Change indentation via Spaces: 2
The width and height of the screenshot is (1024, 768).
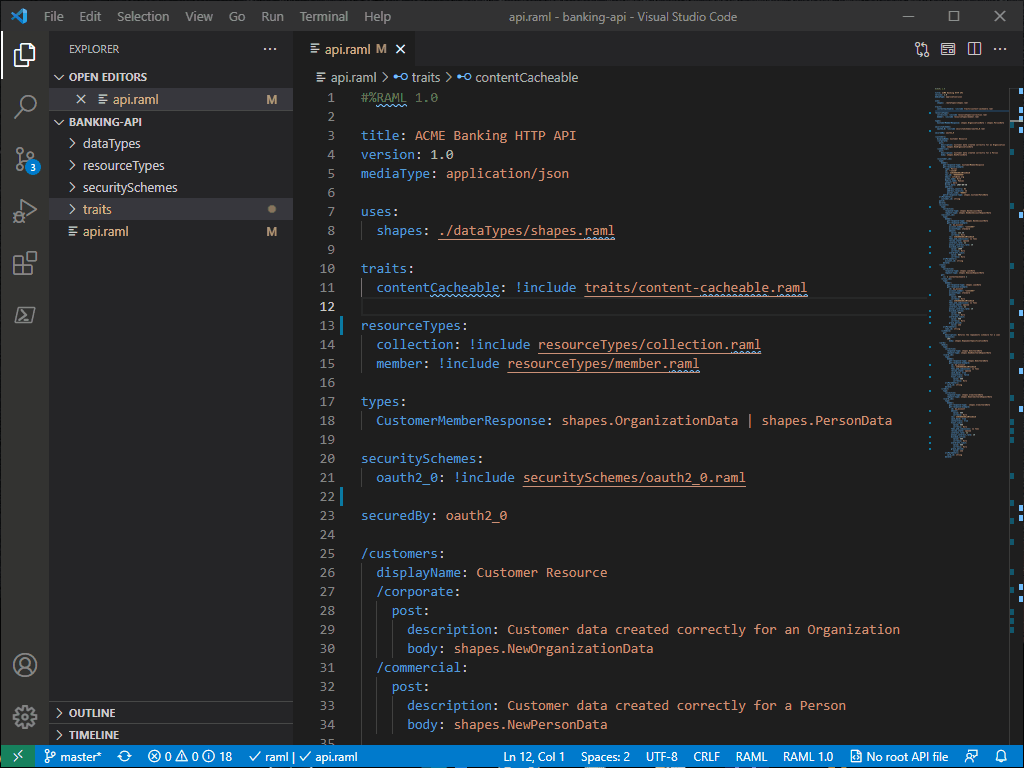coord(605,756)
